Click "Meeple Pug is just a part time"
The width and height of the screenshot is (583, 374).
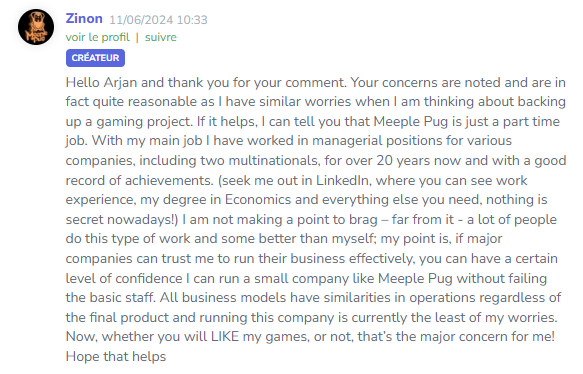466,122
